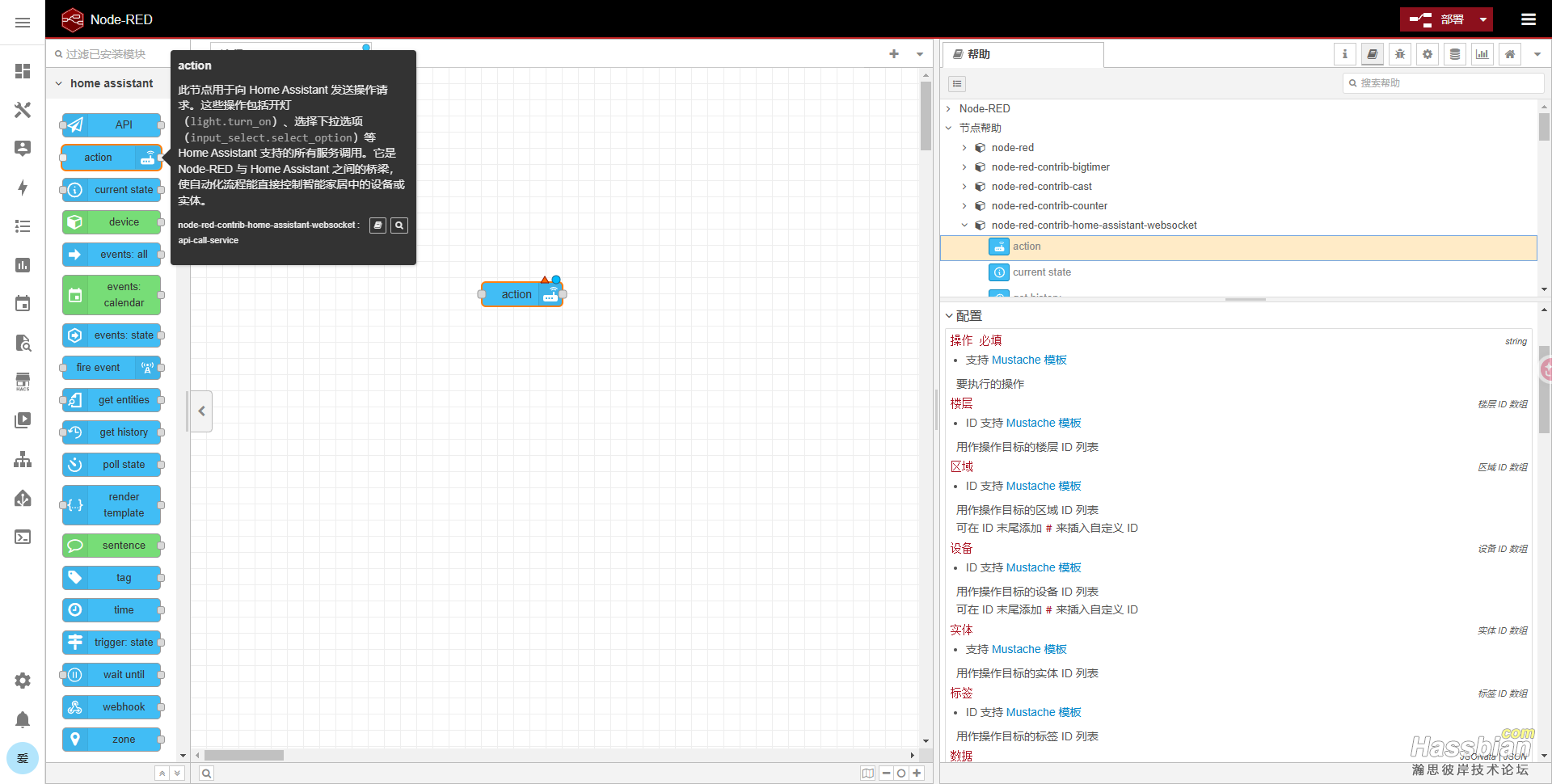Open the flow tab list dropdown arrow
The image size is (1552, 784).
click(920, 54)
